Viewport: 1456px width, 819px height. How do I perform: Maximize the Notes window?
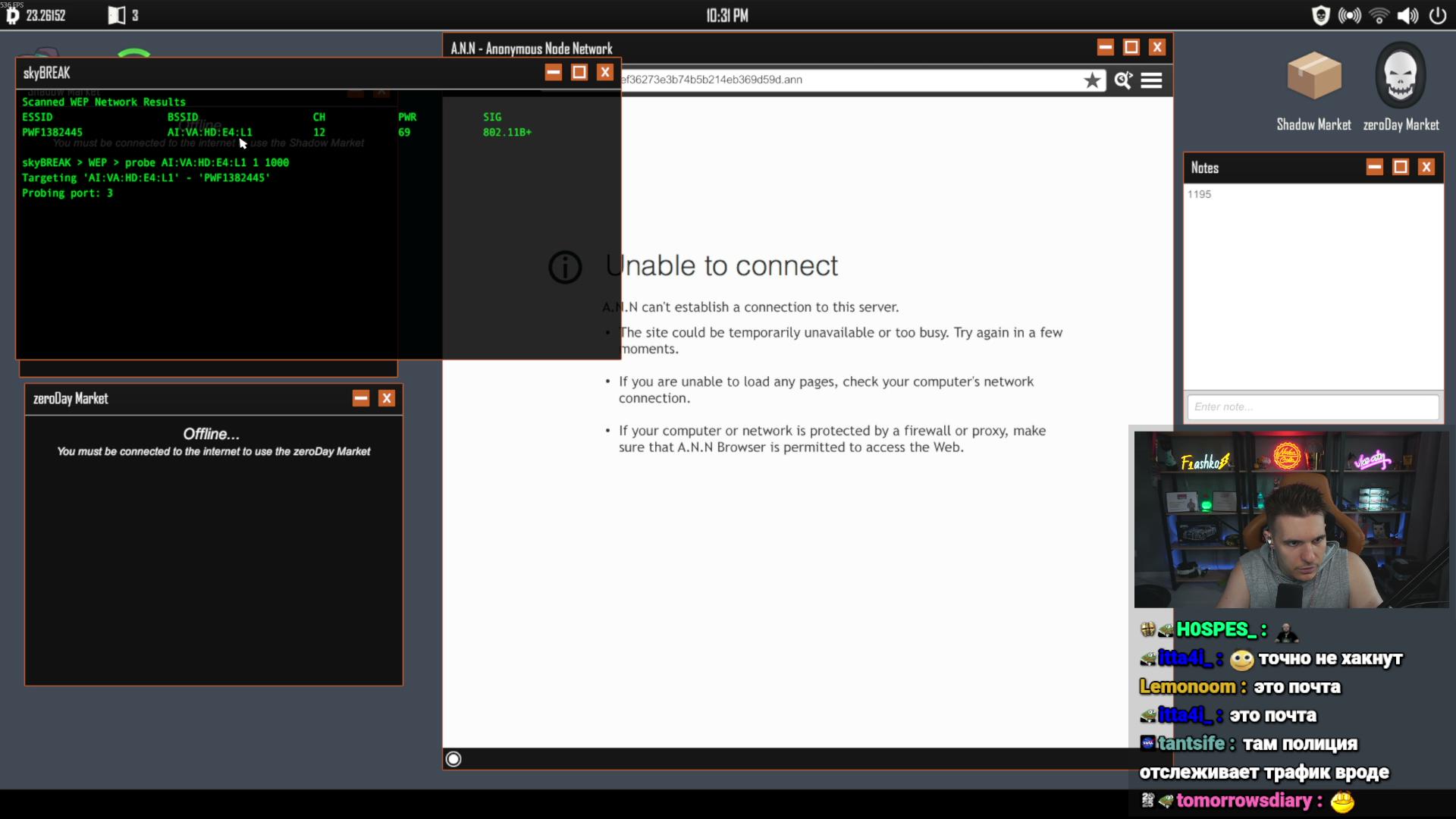[1401, 168]
